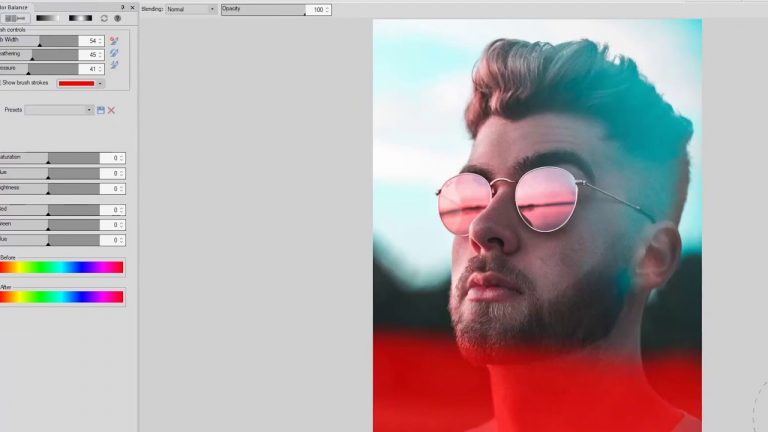Viewport: 768px width, 432px height.
Task: Click the Saturation slider track
Action: click(x=49, y=158)
